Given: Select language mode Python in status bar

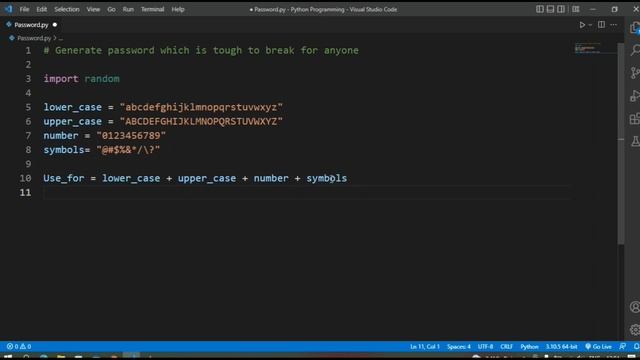Looking at the screenshot, I should (x=529, y=347).
